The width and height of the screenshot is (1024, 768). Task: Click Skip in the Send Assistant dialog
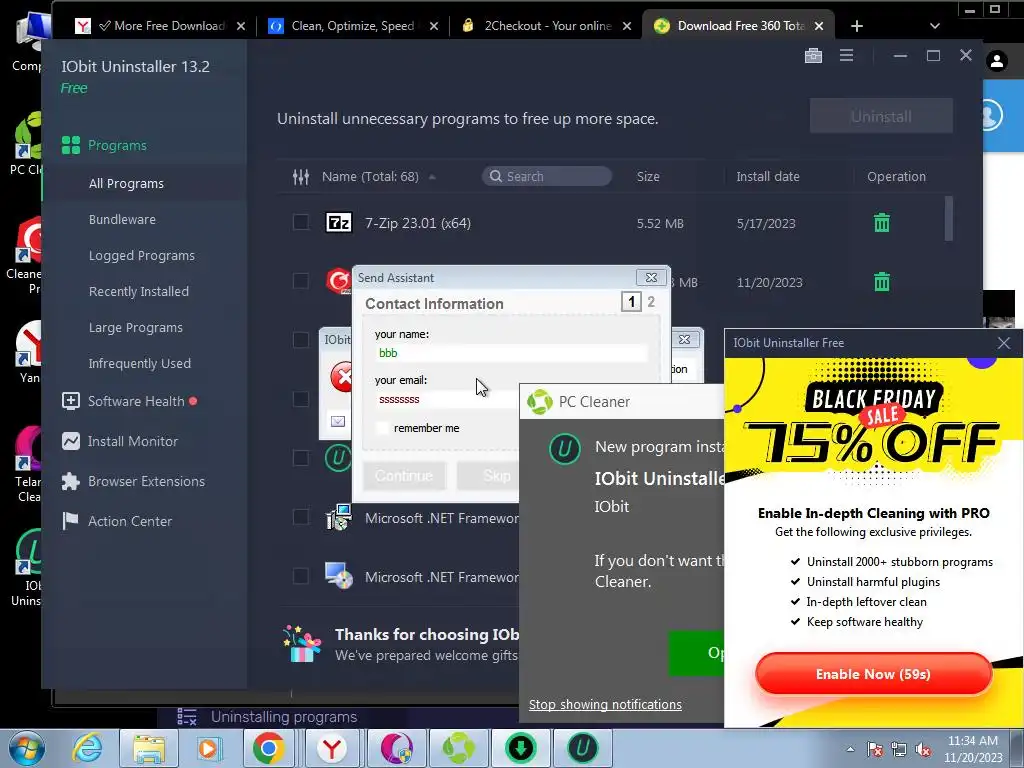pyautogui.click(x=488, y=475)
